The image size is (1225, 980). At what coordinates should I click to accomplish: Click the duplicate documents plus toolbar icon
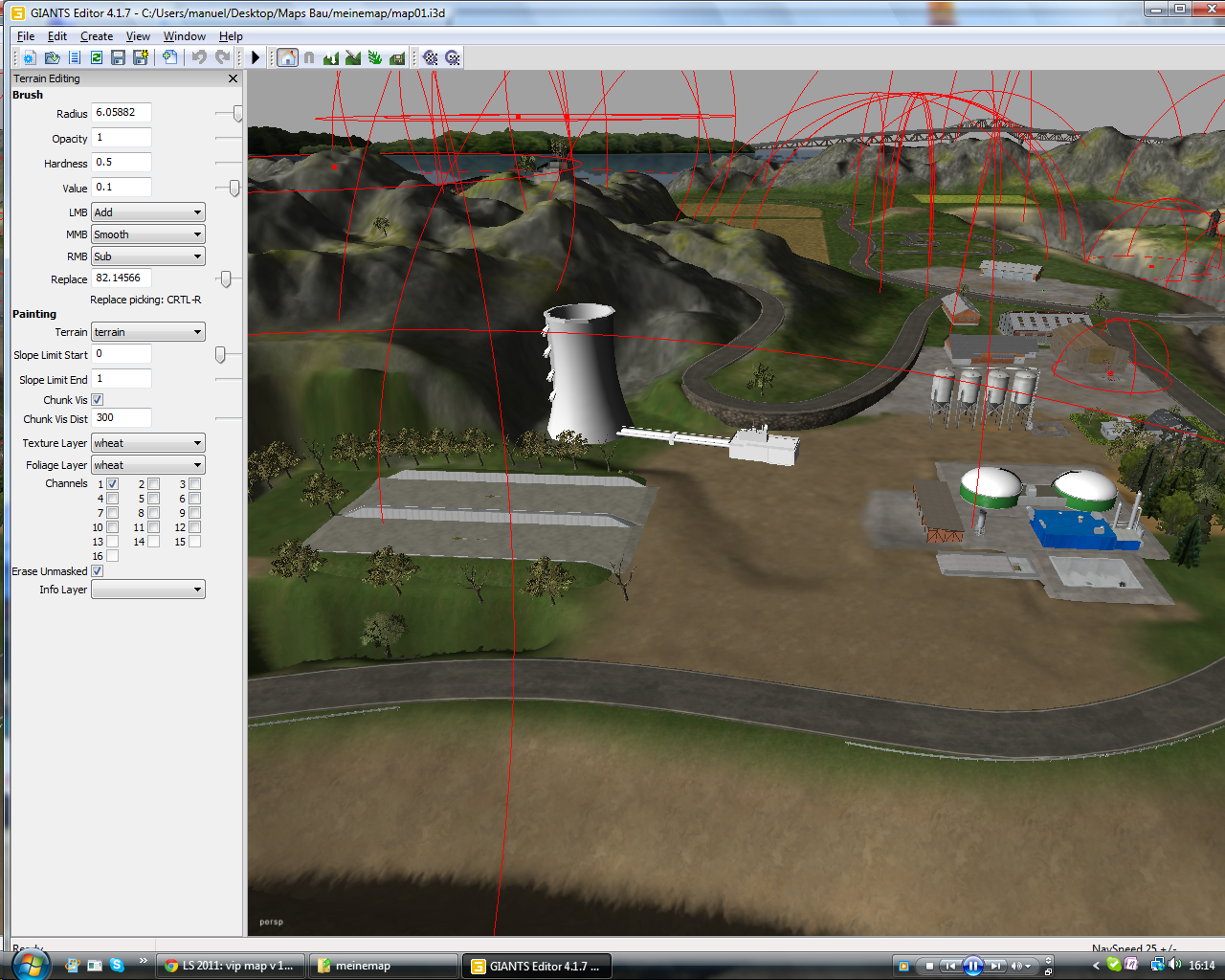(x=169, y=58)
